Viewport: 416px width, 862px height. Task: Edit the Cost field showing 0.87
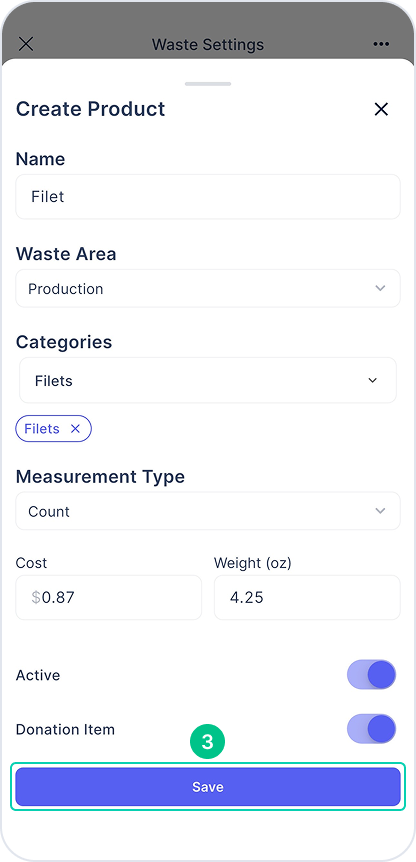[x=109, y=598]
